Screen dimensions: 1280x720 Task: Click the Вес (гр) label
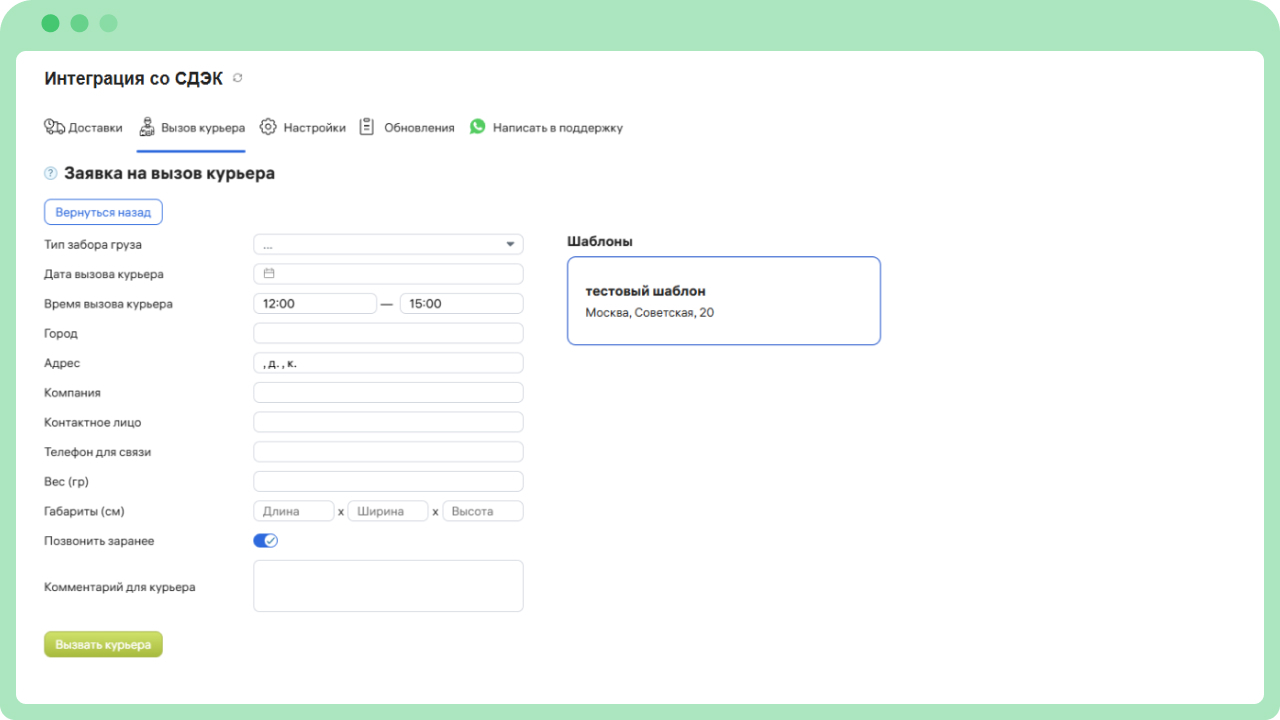(x=66, y=481)
